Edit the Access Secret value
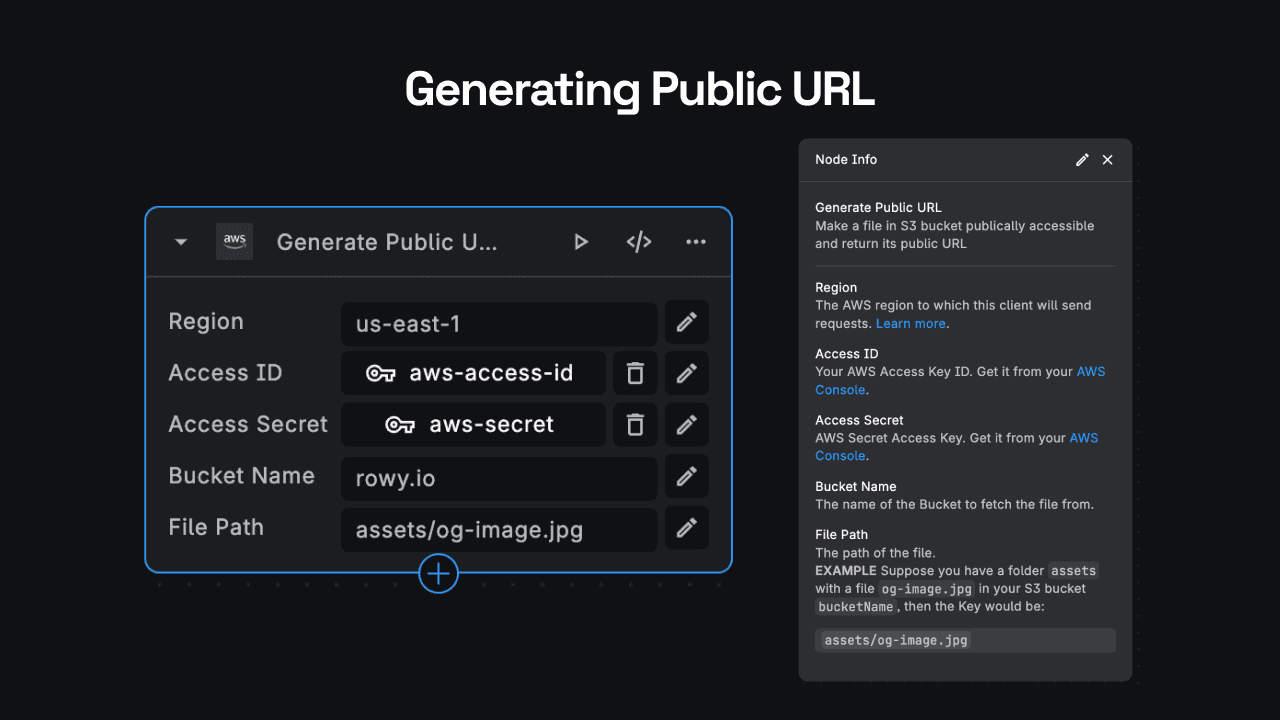The image size is (1280, 720). tap(686, 425)
